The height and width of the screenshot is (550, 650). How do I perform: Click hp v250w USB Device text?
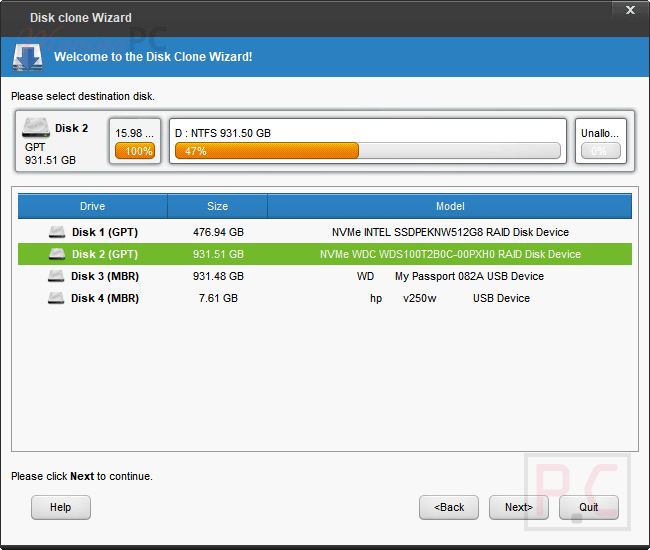pos(450,298)
